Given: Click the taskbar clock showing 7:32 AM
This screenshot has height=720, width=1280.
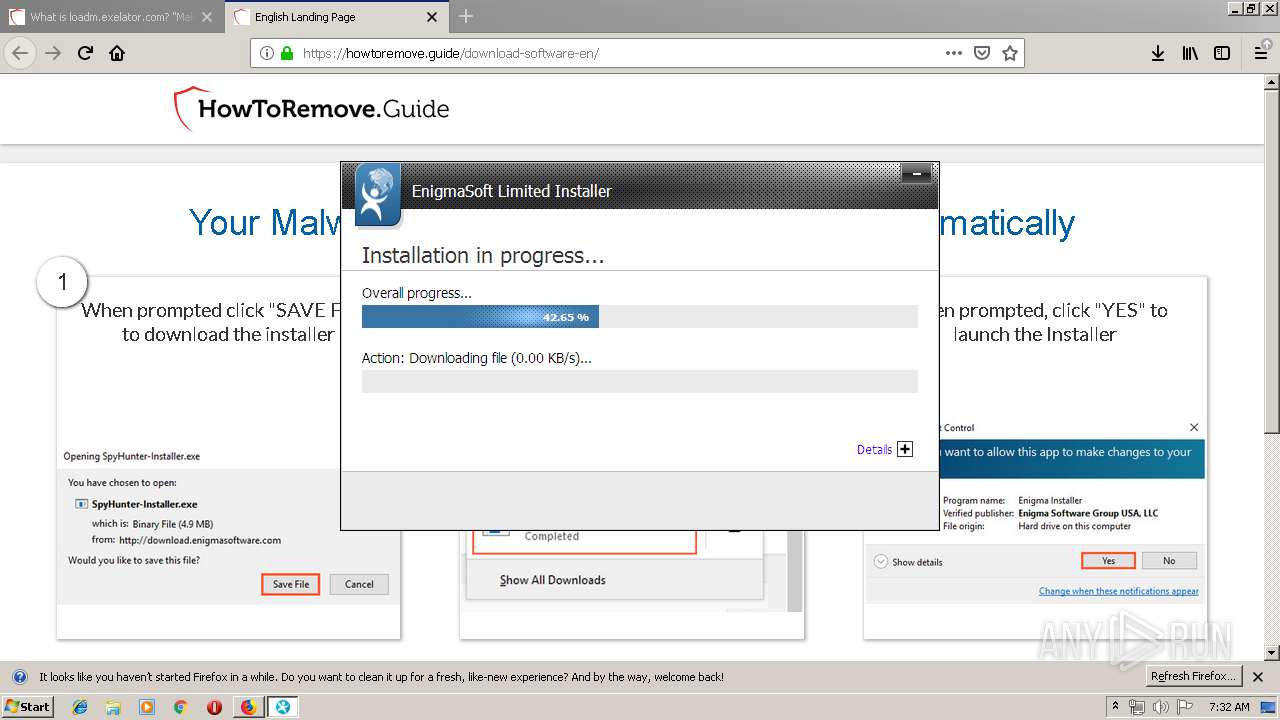Looking at the screenshot, I should (x=1228, y=707).
